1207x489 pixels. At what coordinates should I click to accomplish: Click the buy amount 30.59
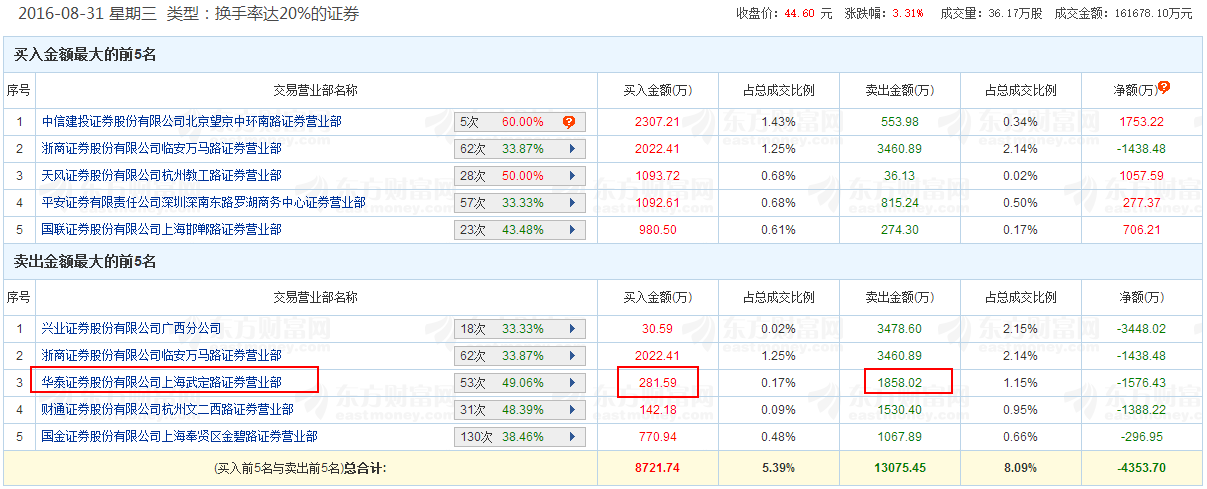(x=657, y=328)
